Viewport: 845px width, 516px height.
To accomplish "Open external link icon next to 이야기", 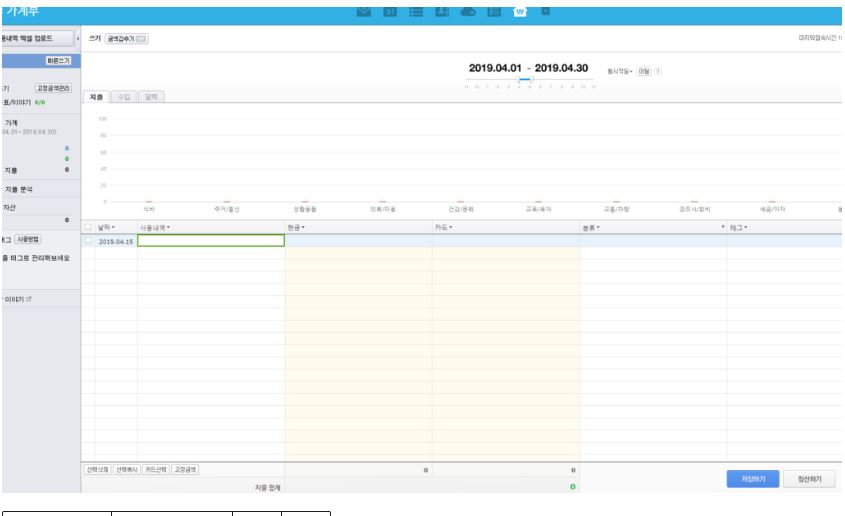I will tap(29, 299).
